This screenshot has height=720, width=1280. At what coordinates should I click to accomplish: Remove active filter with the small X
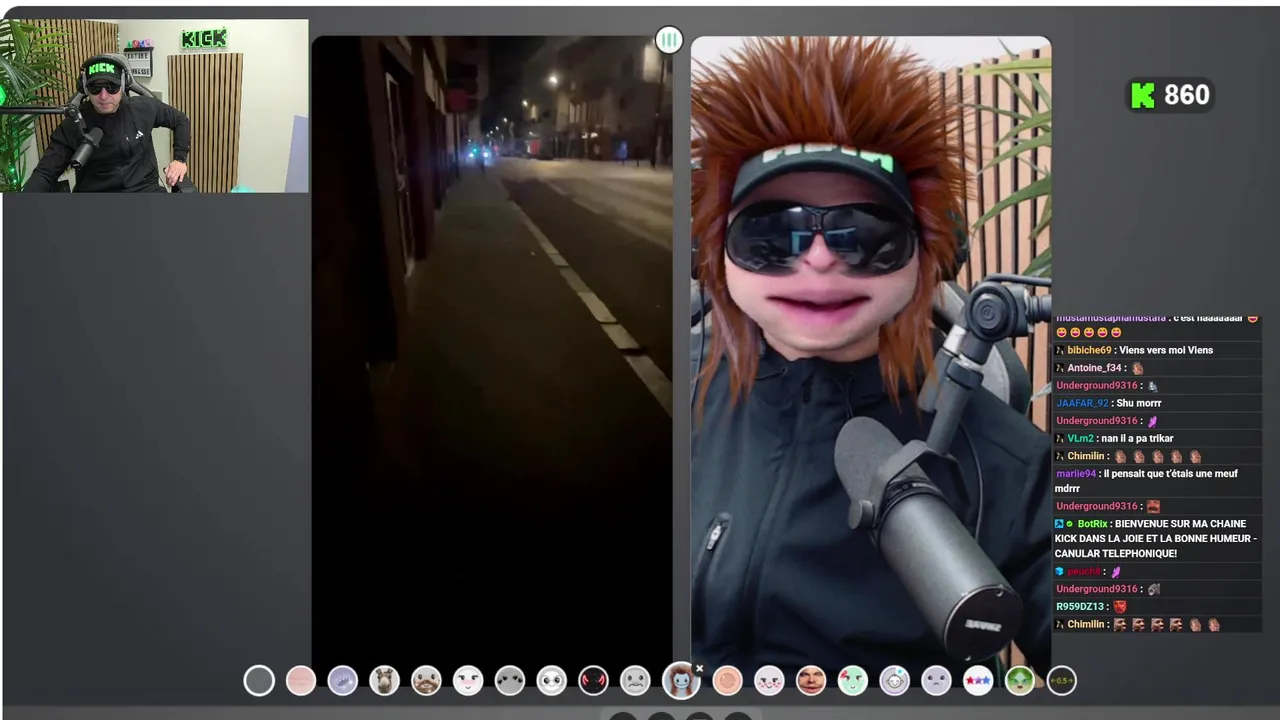click(x=699, y=668)
